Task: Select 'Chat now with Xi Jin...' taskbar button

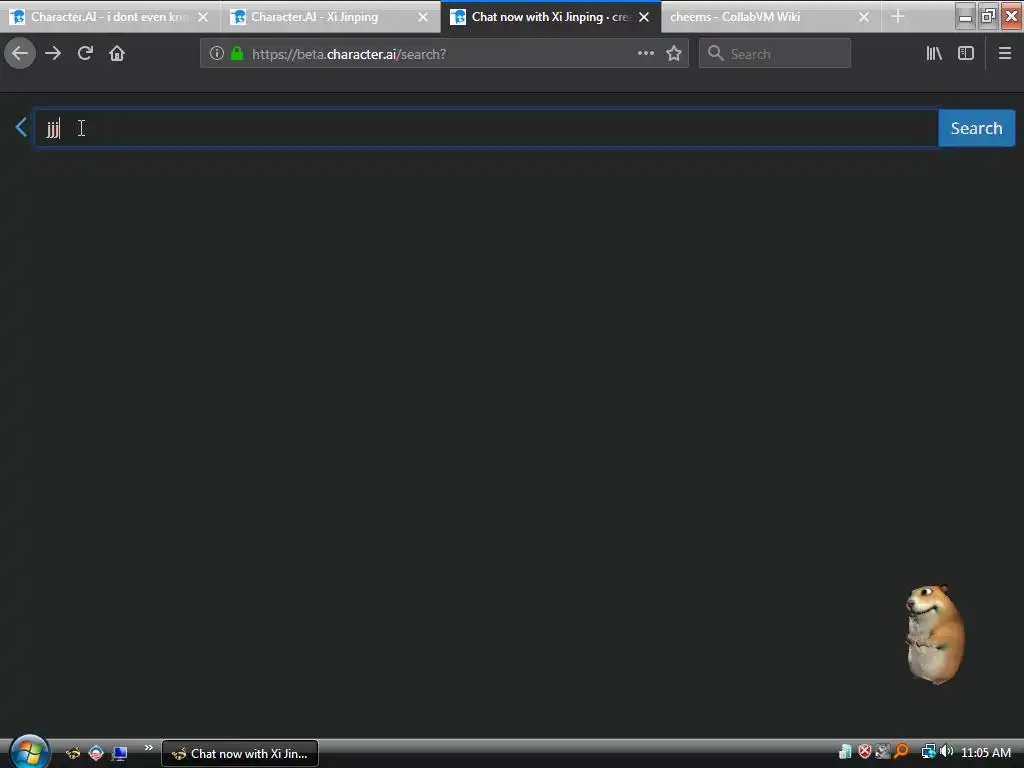Action: click(240, 754)
